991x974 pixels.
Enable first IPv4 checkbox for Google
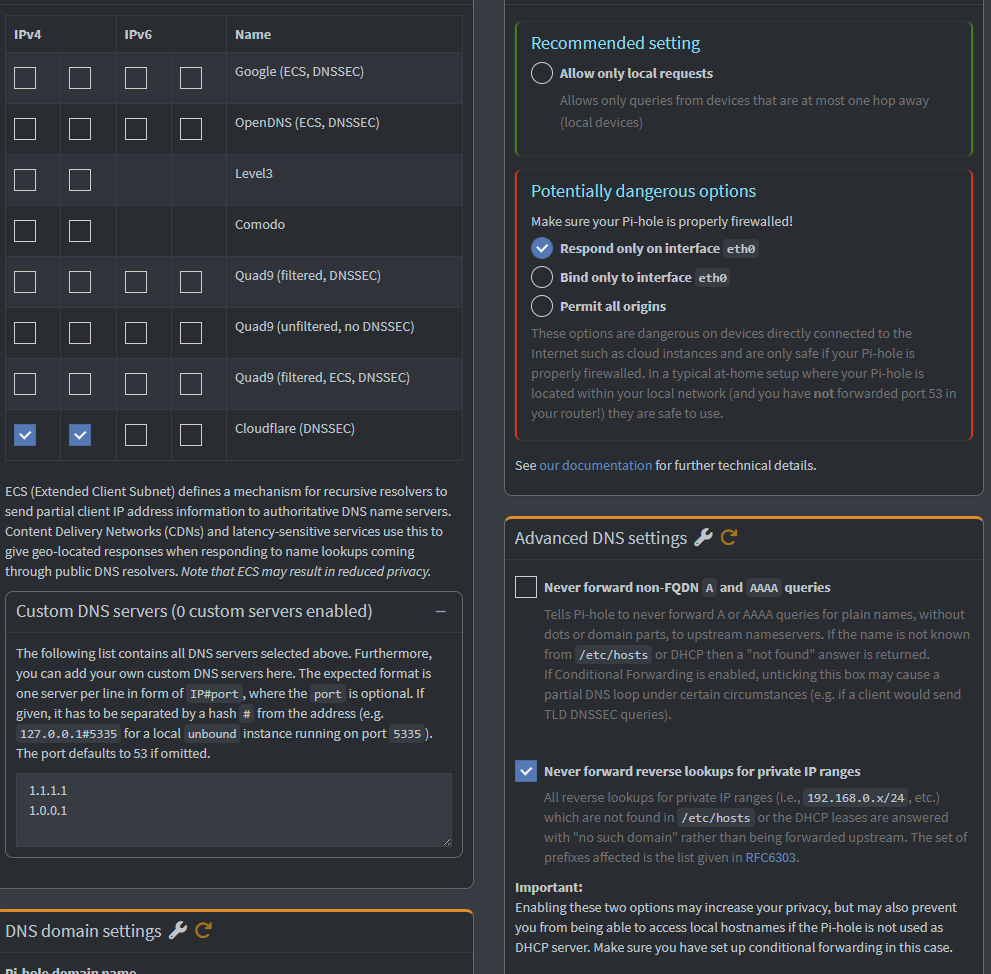click(x=25, y=78)
